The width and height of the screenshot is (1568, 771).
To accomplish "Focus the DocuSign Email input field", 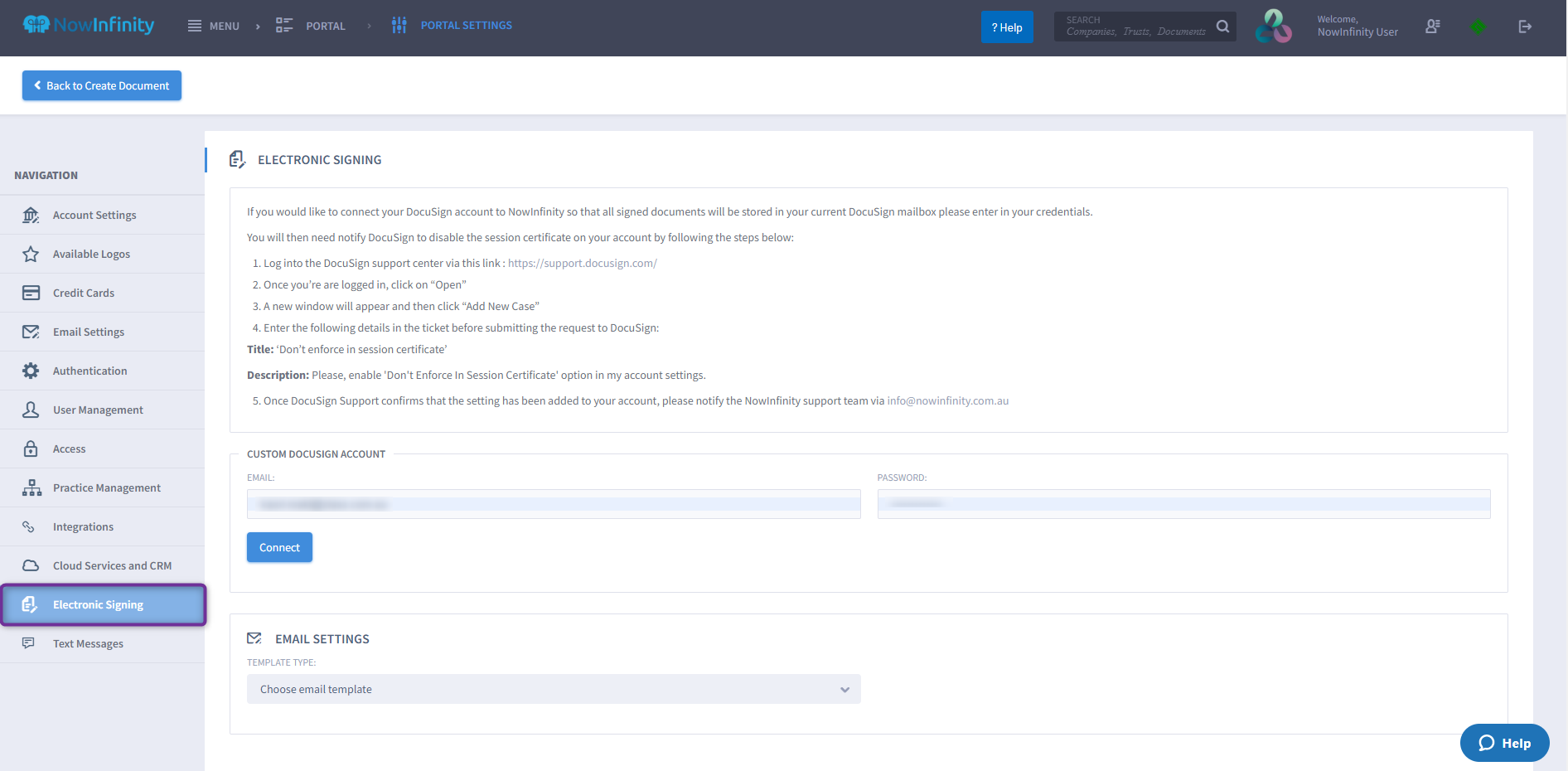I will tap(554, 504).
